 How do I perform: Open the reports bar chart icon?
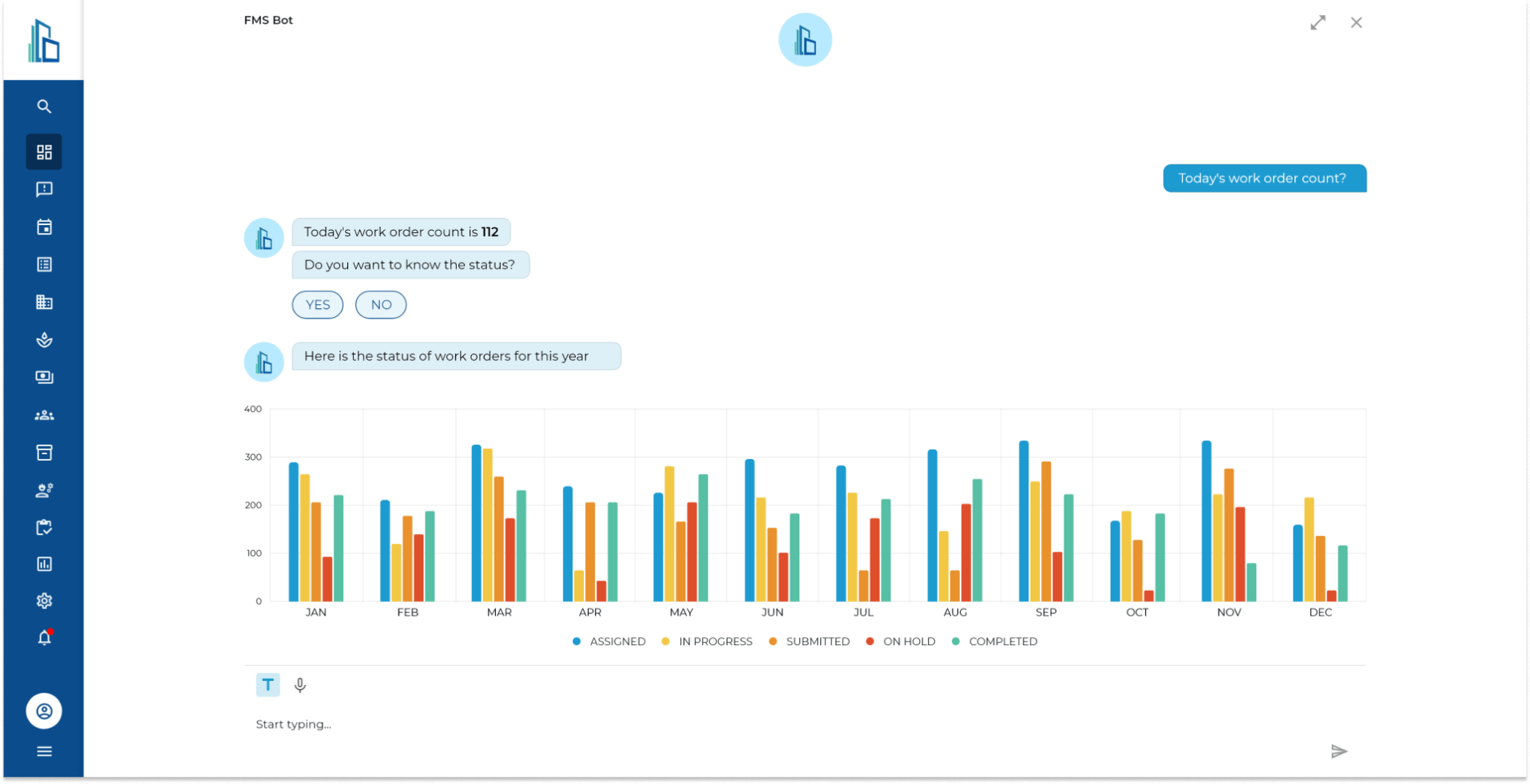(x=44, y=564)
